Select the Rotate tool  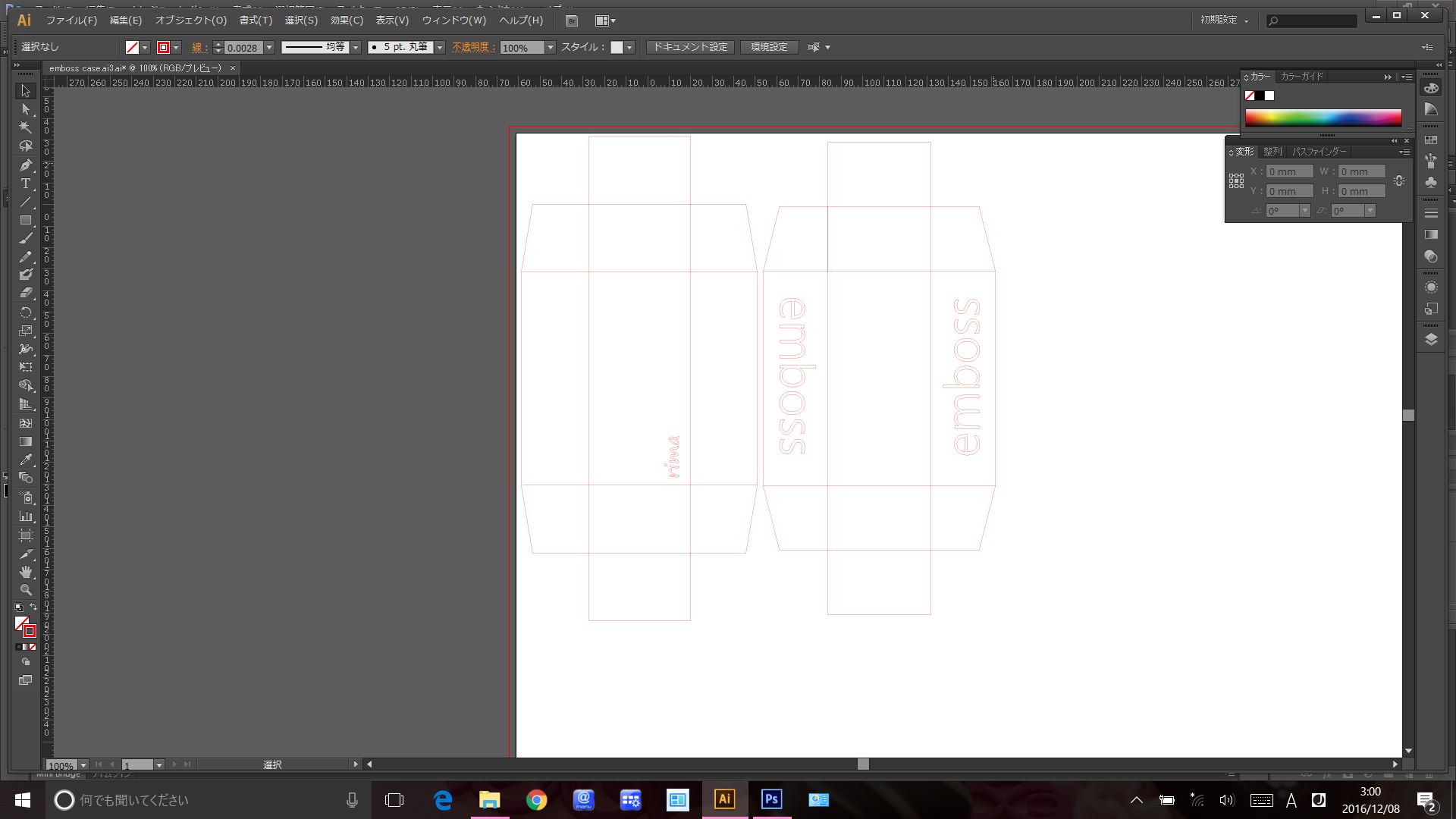[x=26, y=312]
